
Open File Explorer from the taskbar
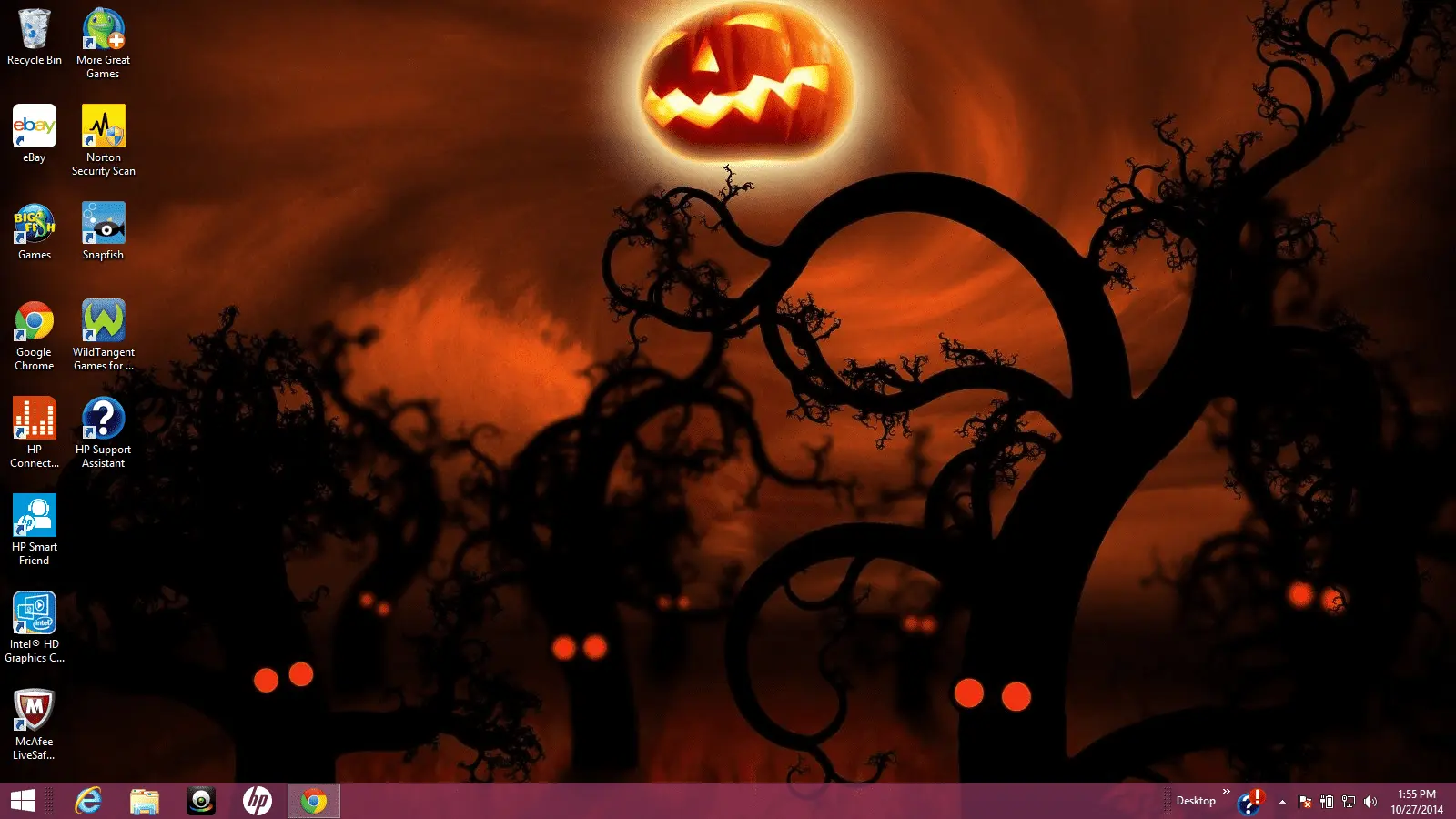pyautogui.click(x=145, y=801)
